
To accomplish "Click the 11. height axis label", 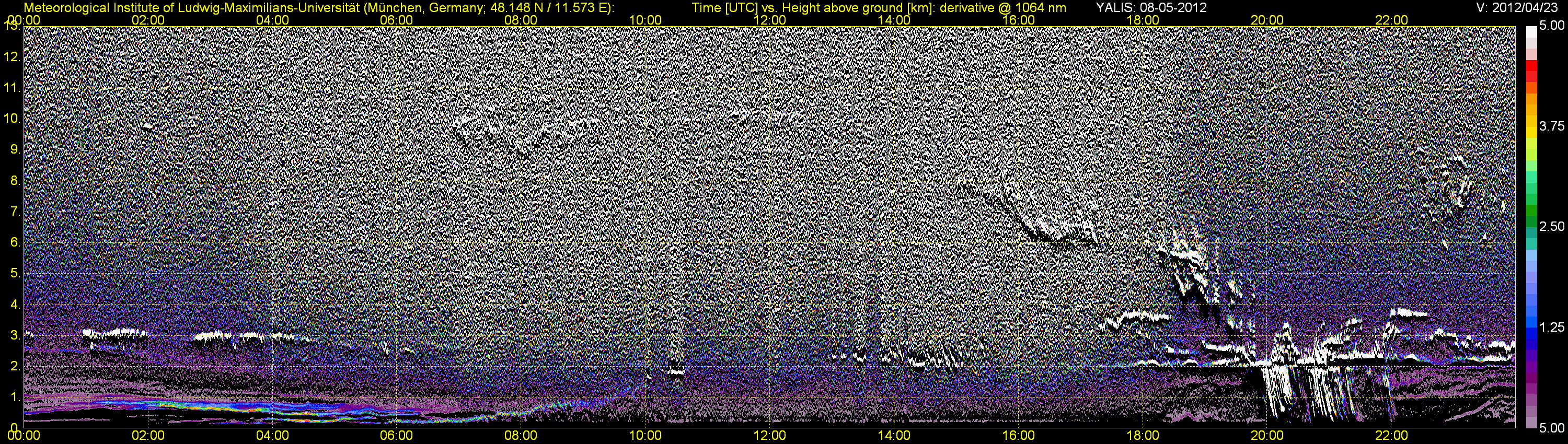I will tap(12, 88).
